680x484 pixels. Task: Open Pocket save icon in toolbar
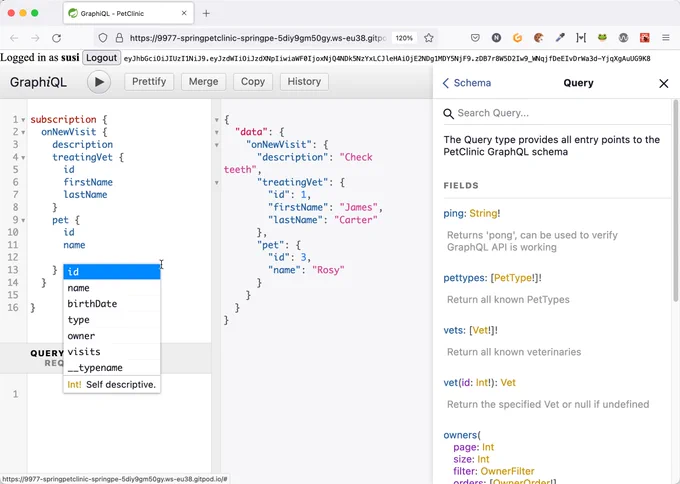click(x=475, y=38)
